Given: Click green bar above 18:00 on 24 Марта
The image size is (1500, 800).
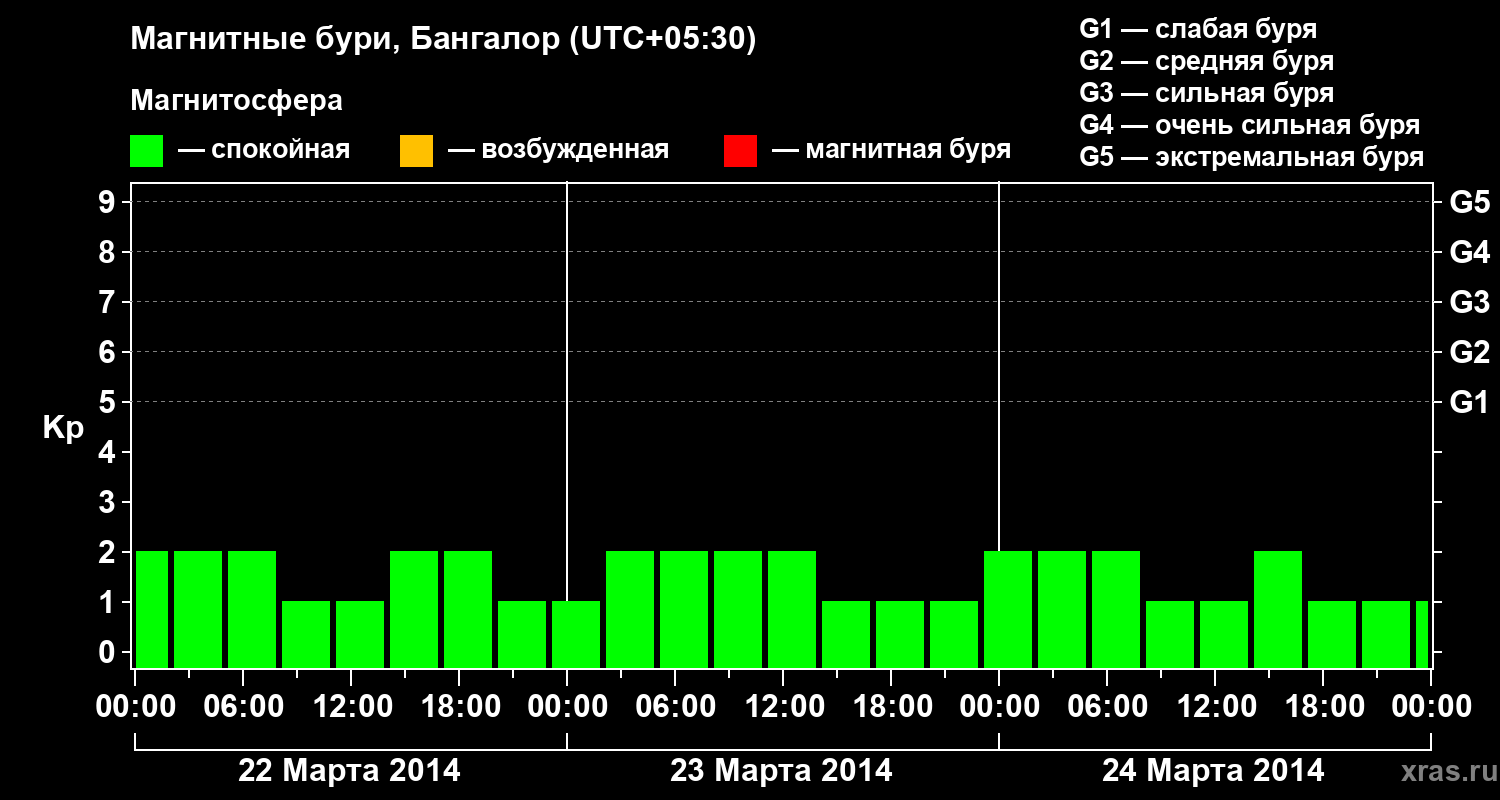Looking at the screenshot, I should [1332, 634].
